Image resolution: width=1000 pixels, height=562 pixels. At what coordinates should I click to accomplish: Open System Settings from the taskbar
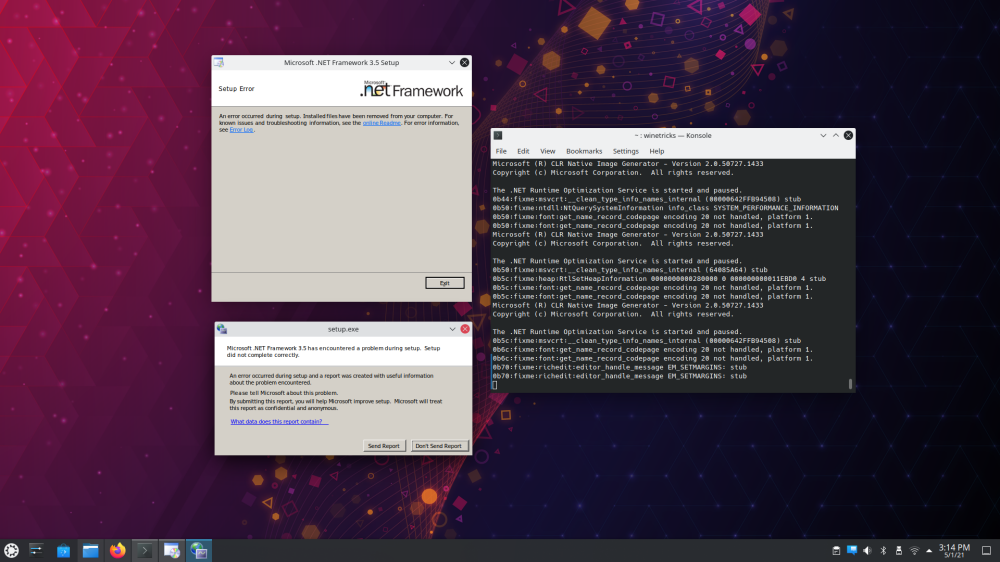tap(37, 550)
